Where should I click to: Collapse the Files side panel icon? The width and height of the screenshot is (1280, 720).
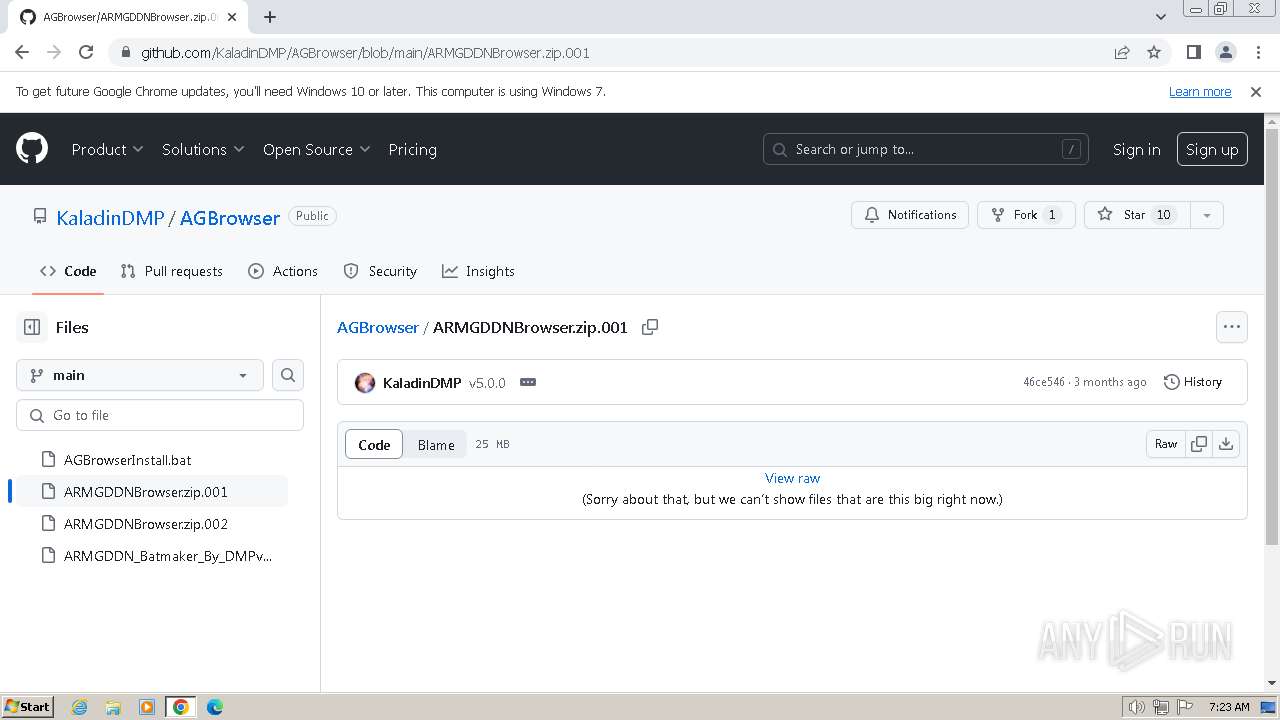pyautogui.click(x=32, y=327)
